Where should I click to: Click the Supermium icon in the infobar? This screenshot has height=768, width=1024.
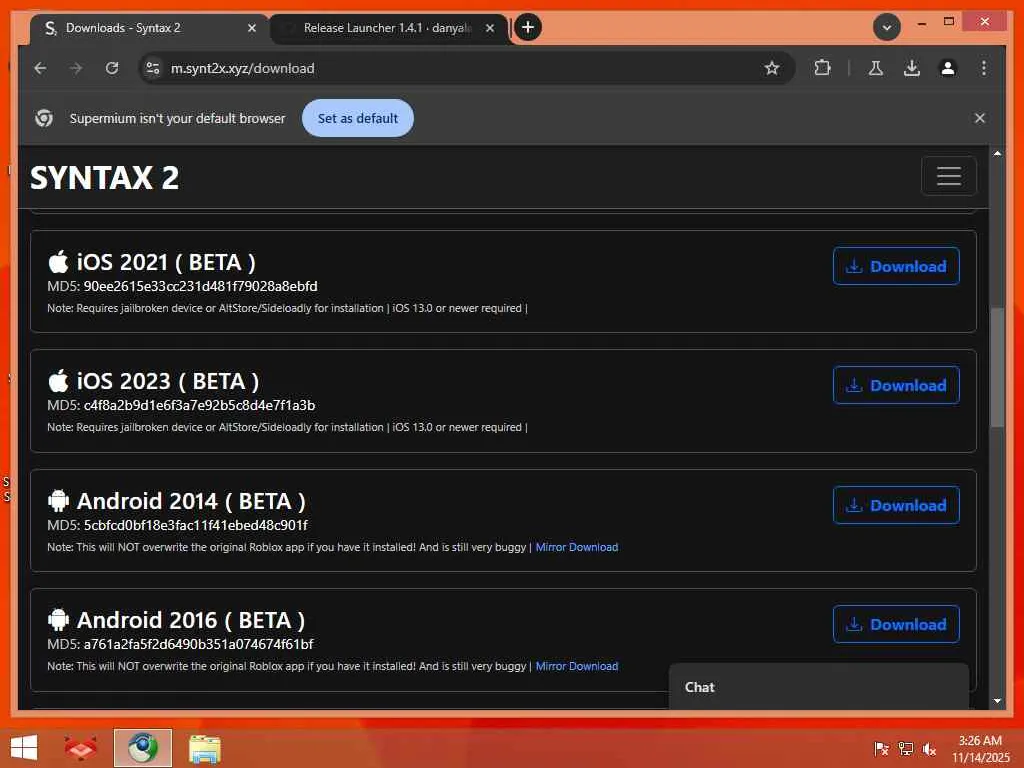tap(44, 118)
